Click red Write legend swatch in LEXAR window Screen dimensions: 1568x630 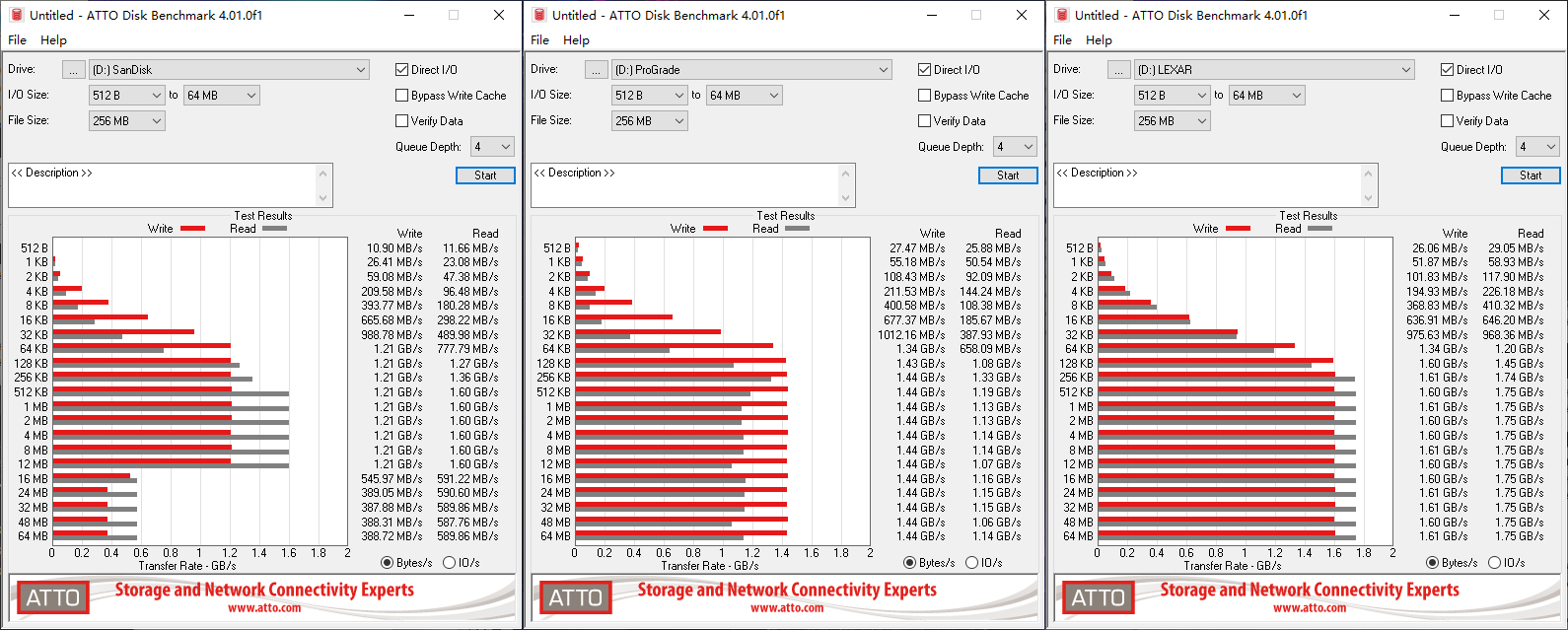pyautogui.click(x=1239, y=229)
